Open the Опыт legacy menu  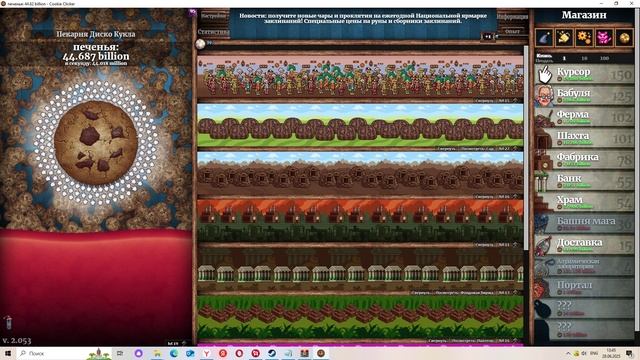click(512, 31)
